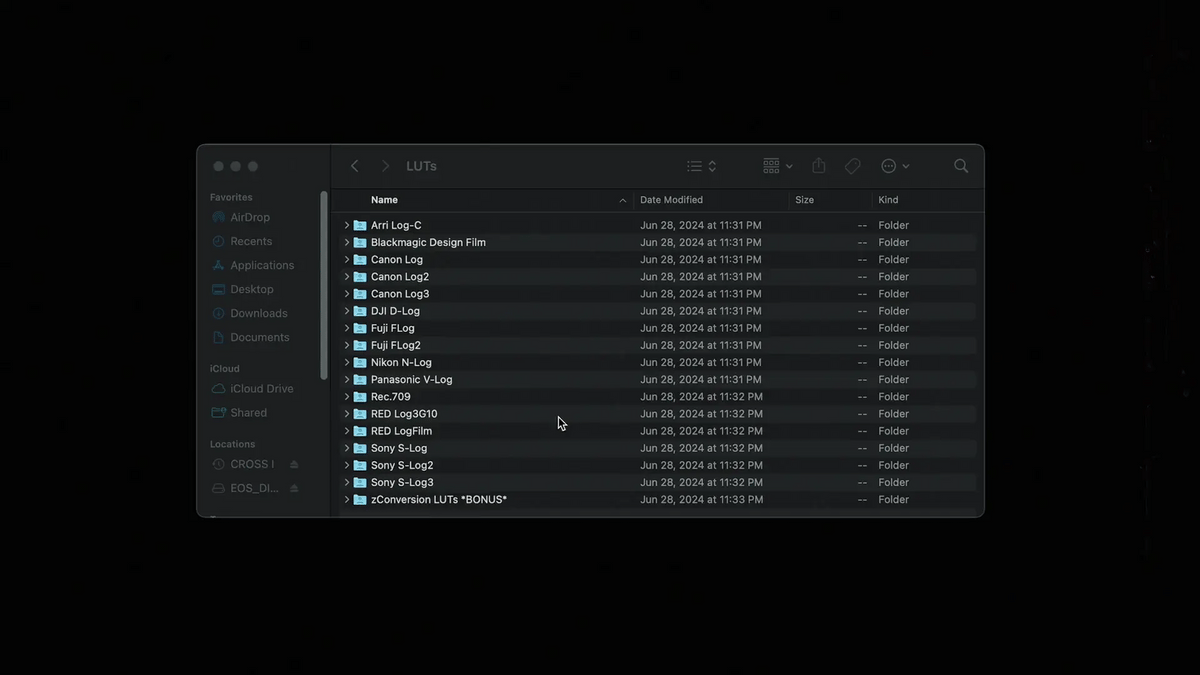Open the list view switcher
1200x675 pixels.
701,166
